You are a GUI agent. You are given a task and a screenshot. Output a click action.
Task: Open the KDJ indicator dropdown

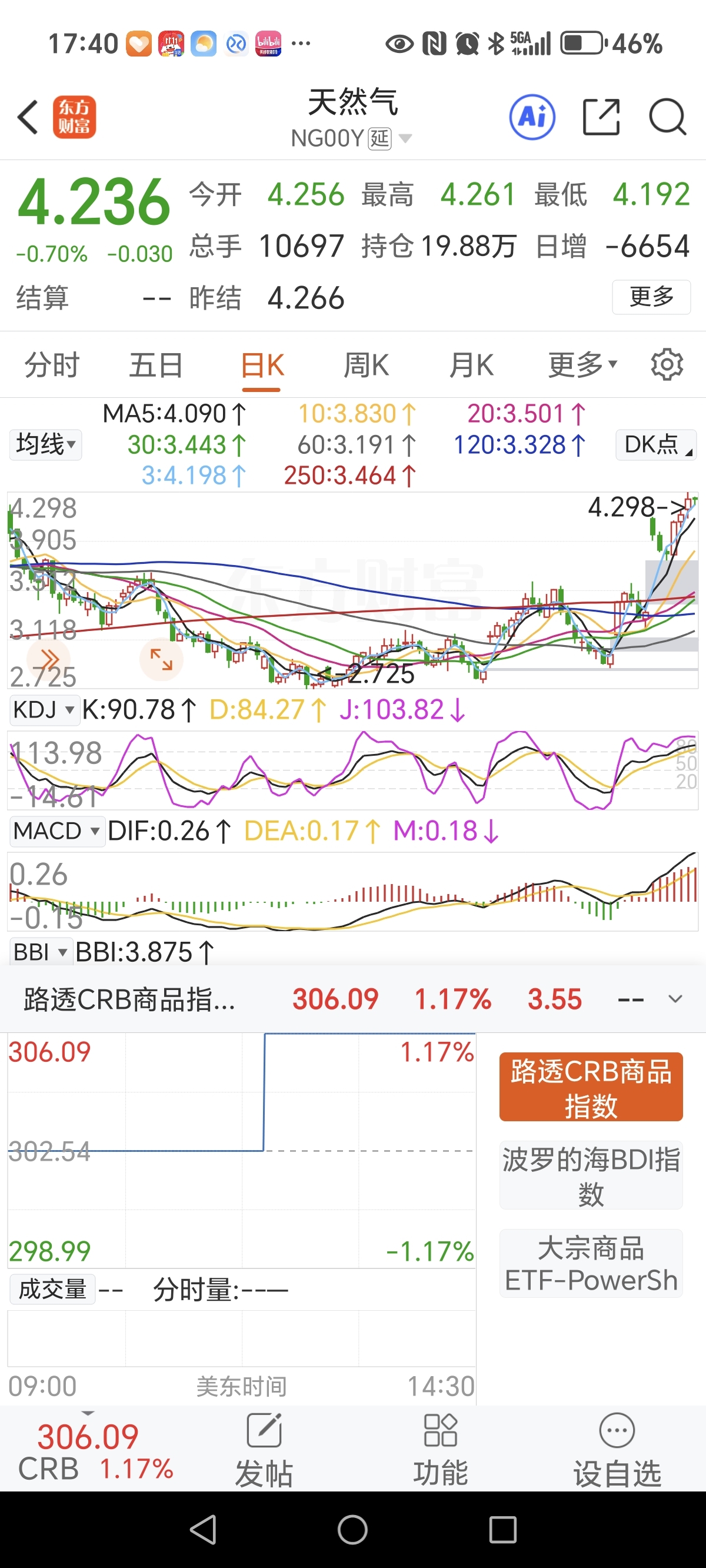point(45,710)
